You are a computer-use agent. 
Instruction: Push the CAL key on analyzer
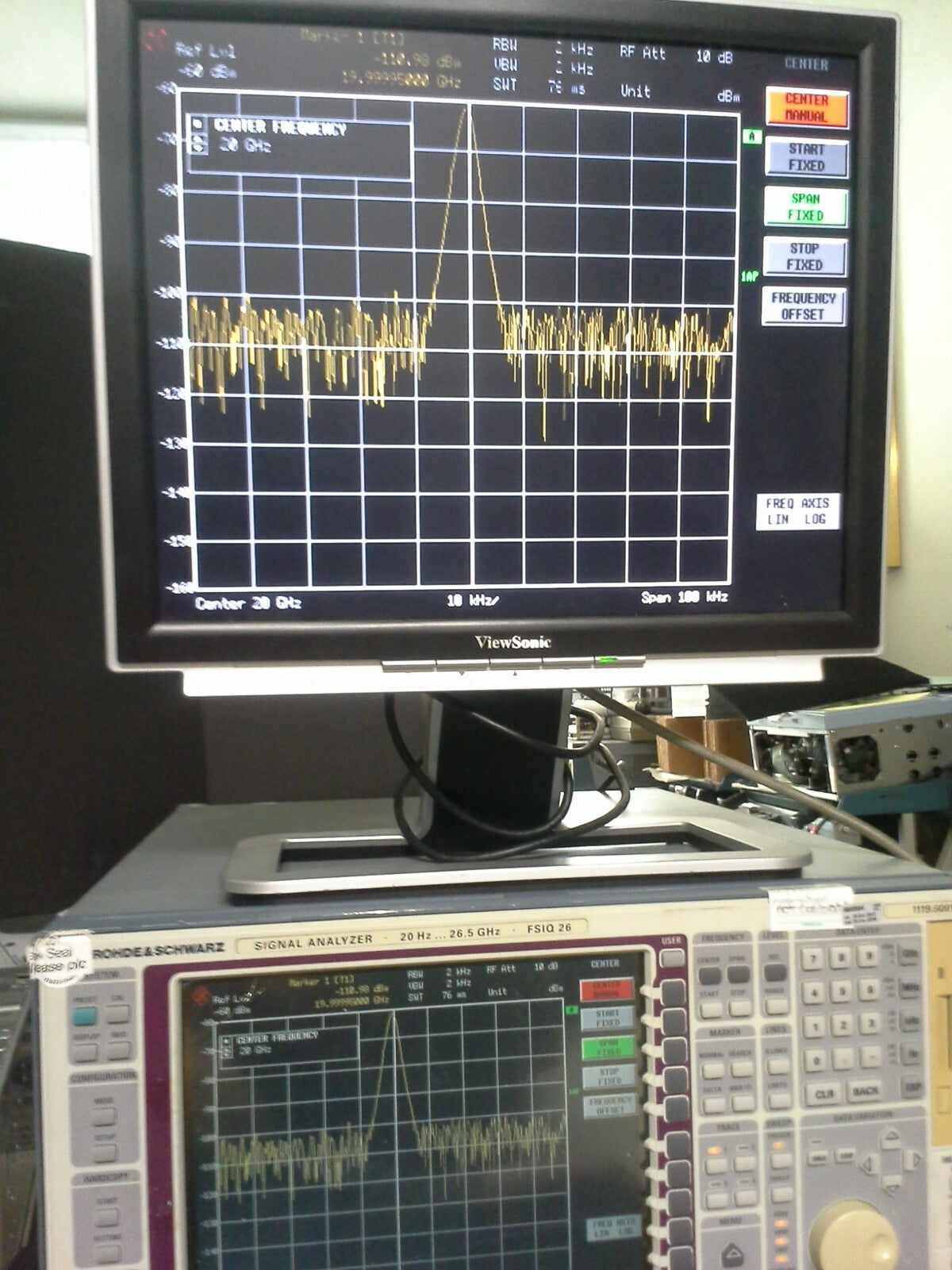pos(118,1014)
